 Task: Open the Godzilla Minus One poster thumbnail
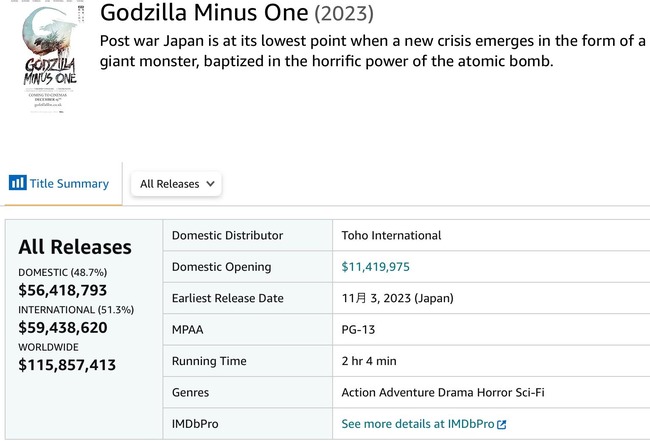(x=43, y=62)
